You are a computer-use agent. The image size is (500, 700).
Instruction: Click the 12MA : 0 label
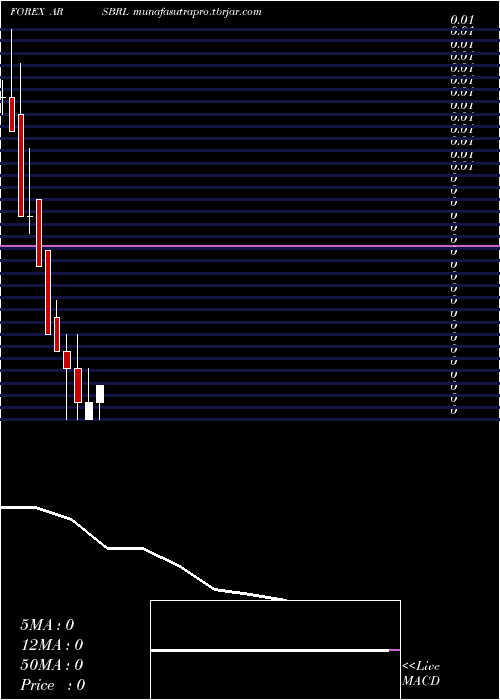click(52, 645)
